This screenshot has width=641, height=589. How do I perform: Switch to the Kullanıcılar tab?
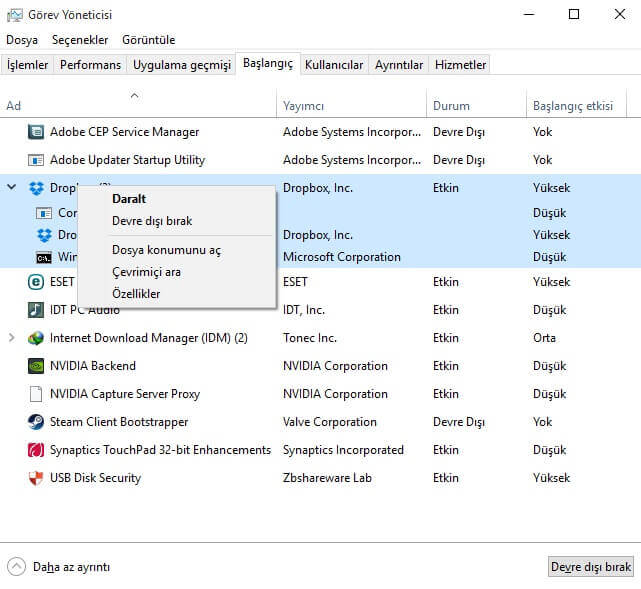pyautogui.click(x=334, y=65)
